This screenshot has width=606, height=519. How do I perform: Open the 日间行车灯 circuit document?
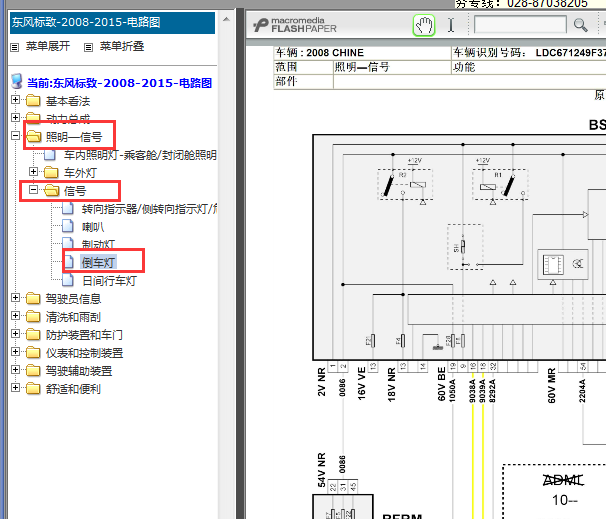(109, 281)
